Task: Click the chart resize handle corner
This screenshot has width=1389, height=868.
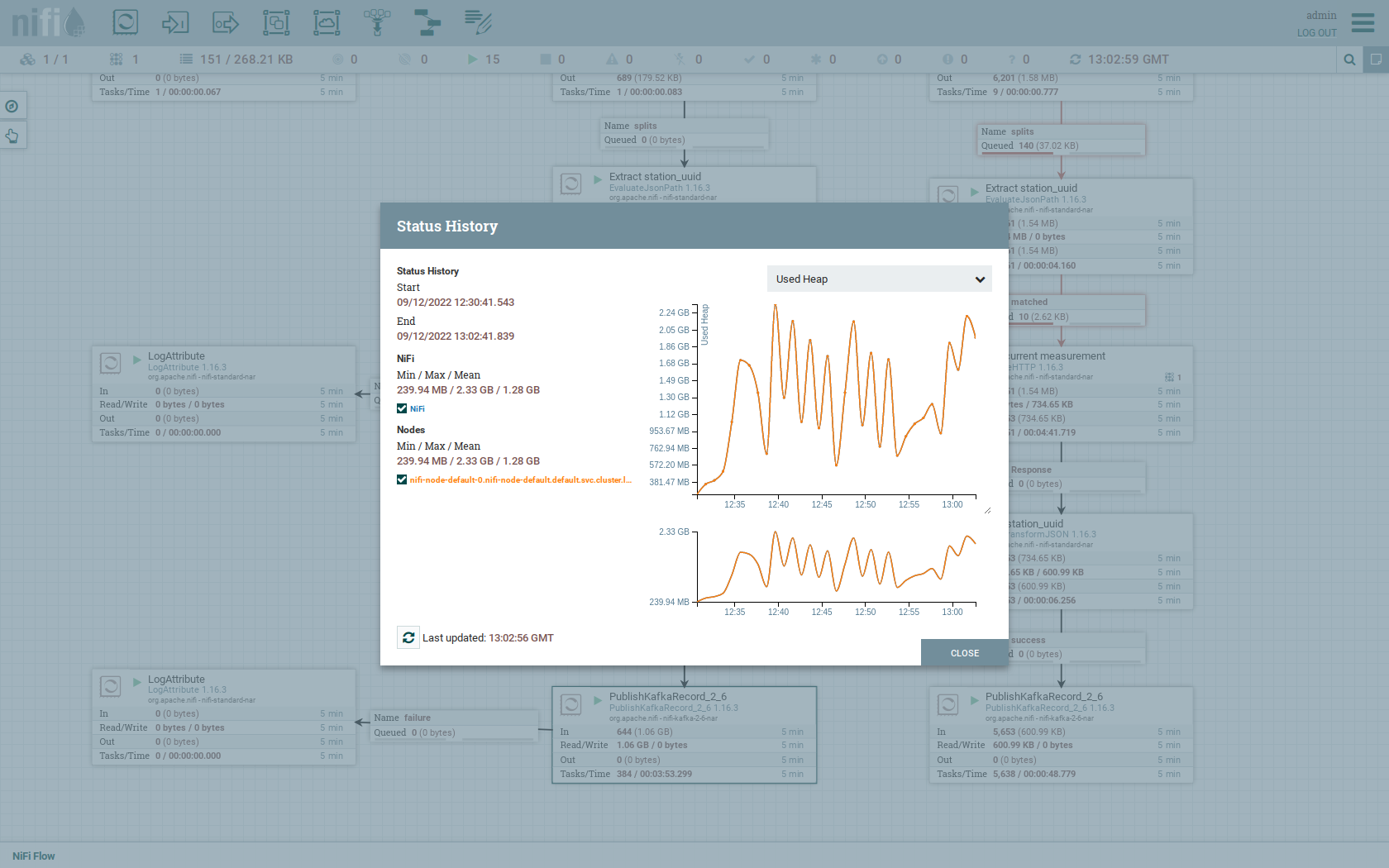Action: (x=987, y=510)
